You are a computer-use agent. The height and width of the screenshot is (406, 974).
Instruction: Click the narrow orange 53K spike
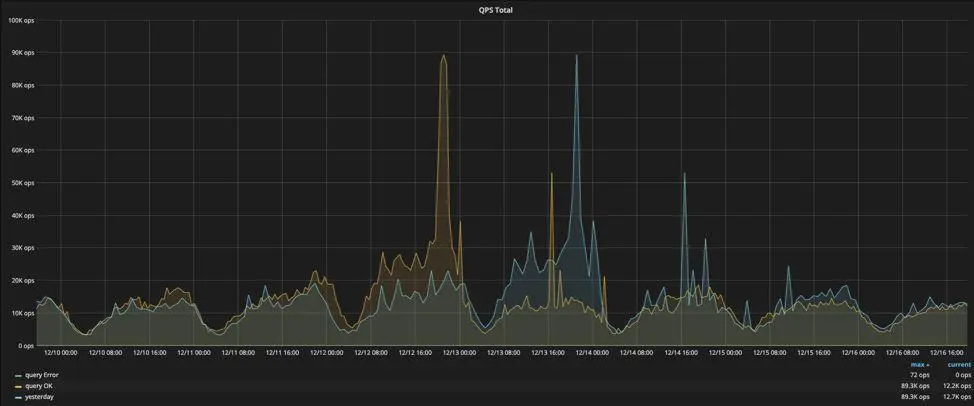pyautogui.click(x=551, y=175)
